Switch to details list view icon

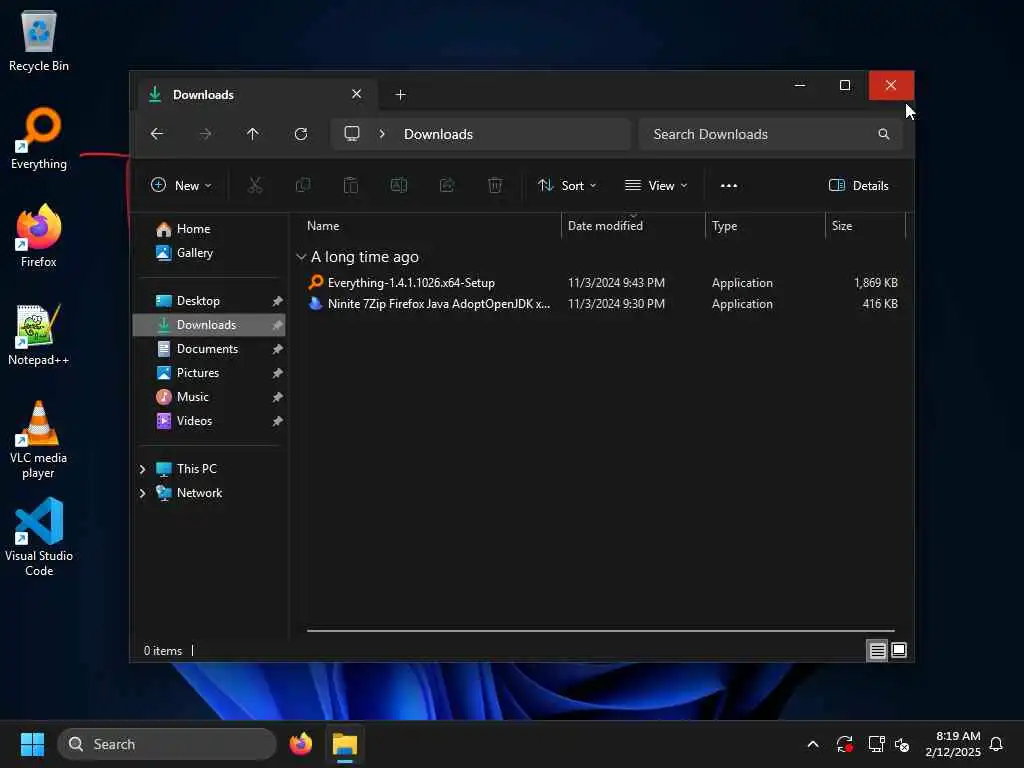coord(877,650)
